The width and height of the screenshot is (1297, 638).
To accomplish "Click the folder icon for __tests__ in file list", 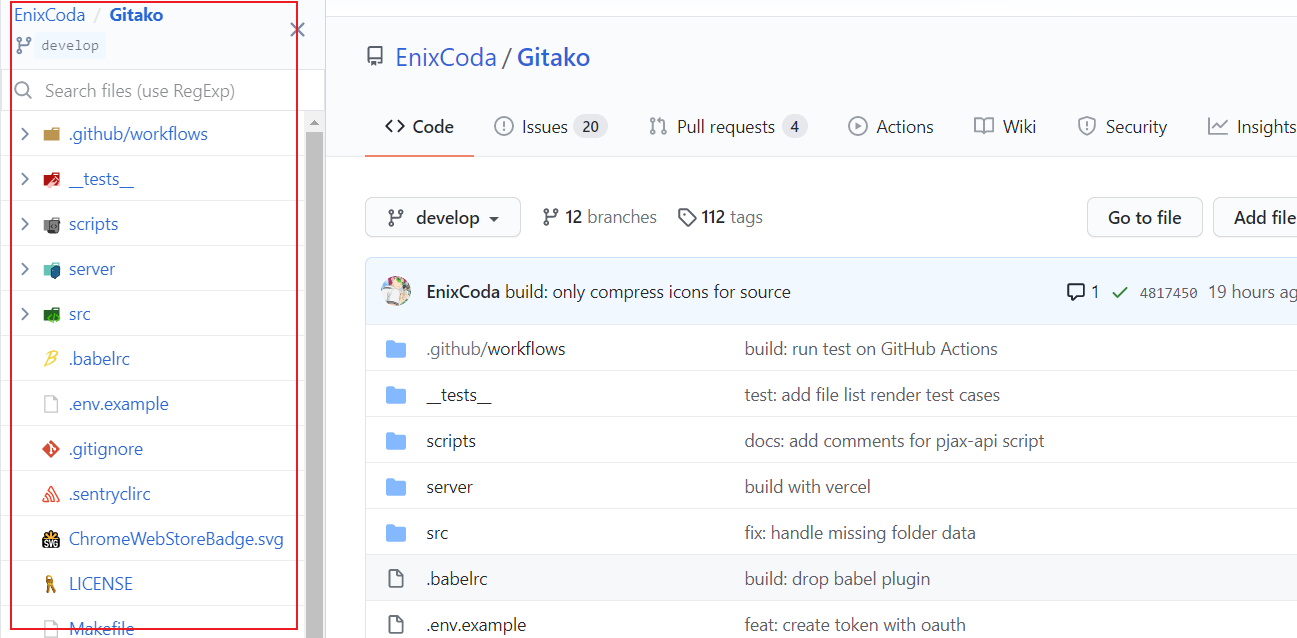I will 396,395.
